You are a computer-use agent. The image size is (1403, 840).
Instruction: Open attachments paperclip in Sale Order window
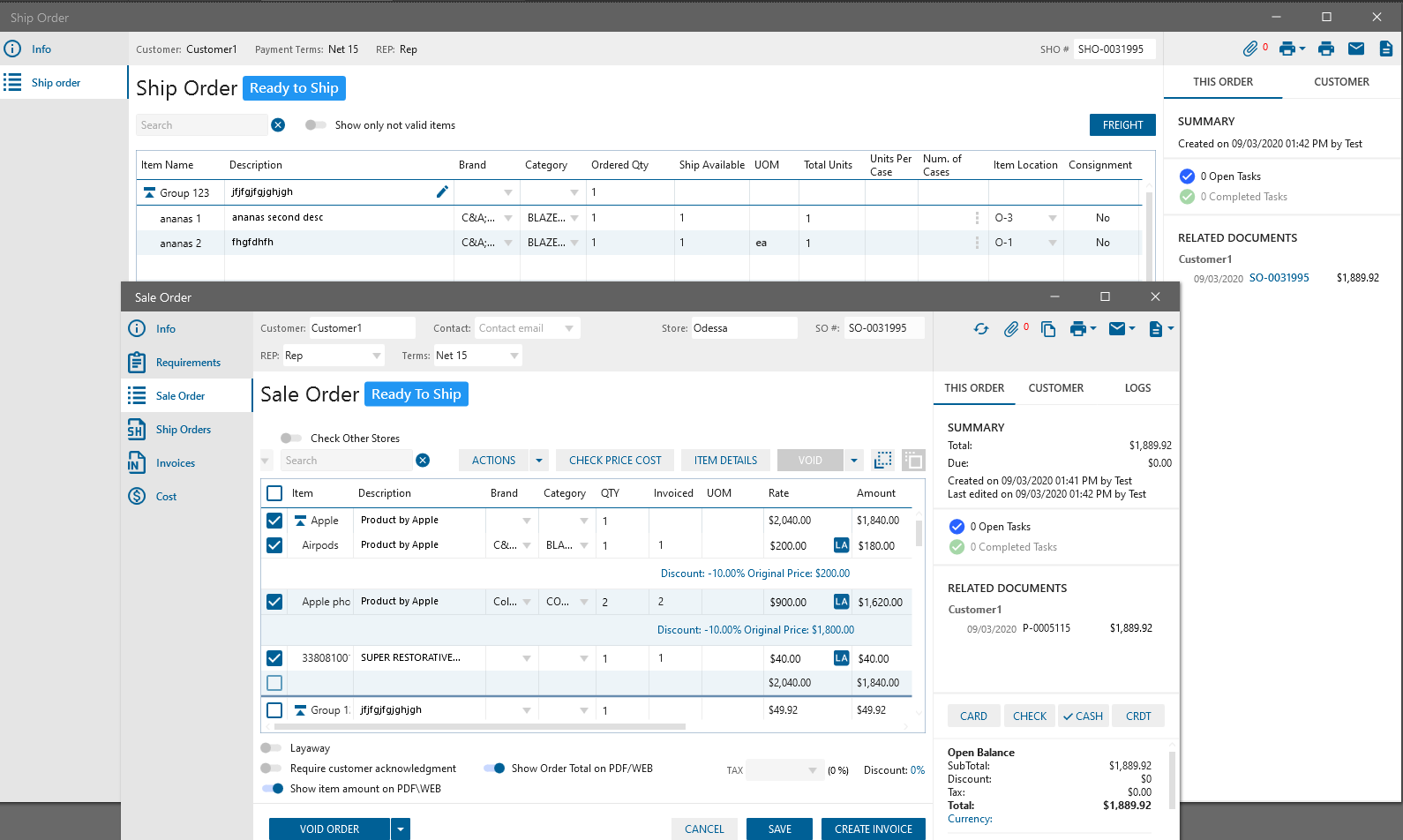coord(1011,329)
